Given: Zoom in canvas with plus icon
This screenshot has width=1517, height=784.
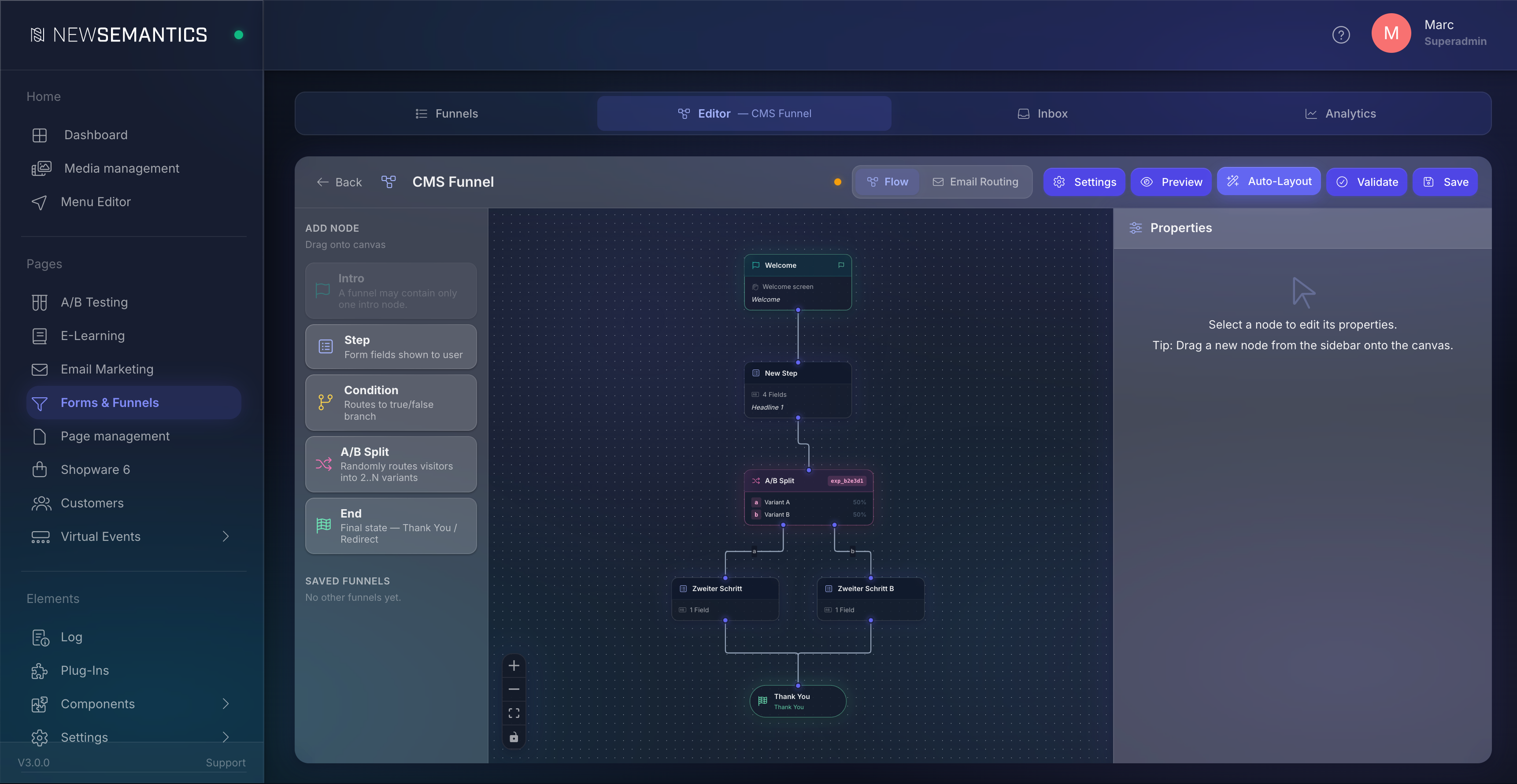Looking at the screenshot, I should click(x=514, y=666).
